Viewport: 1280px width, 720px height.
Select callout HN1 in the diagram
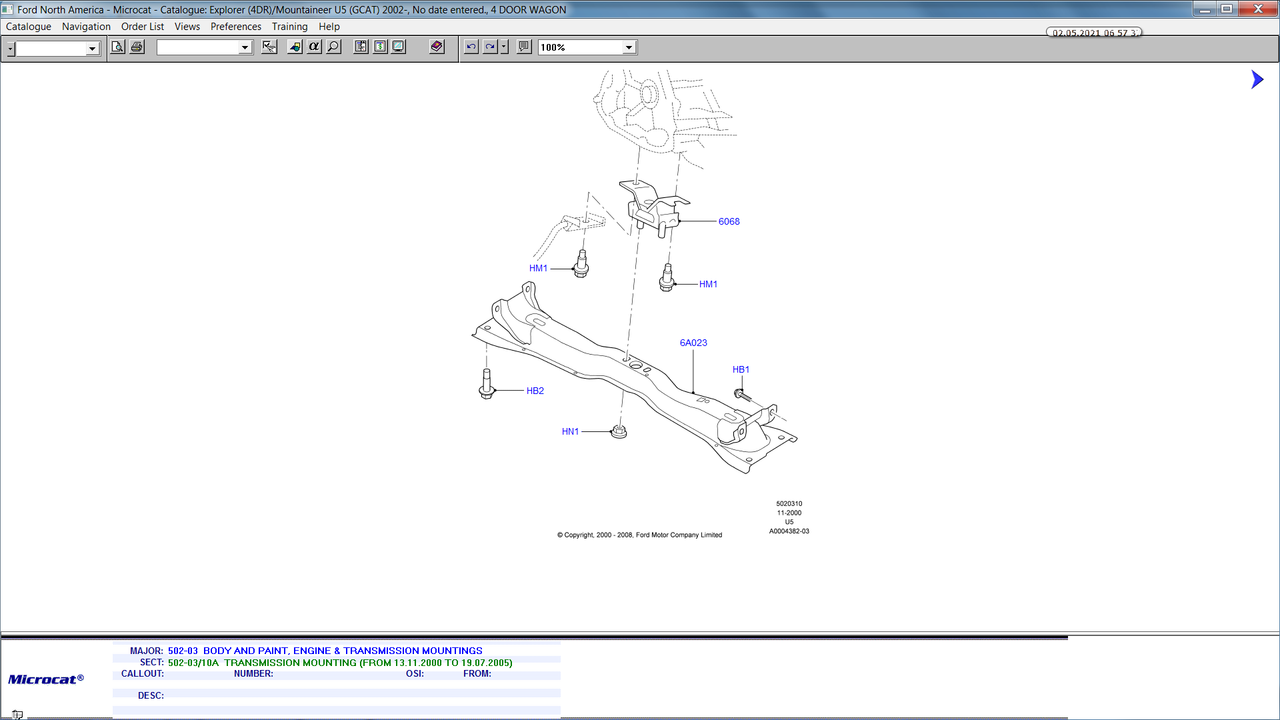[570, 432]
